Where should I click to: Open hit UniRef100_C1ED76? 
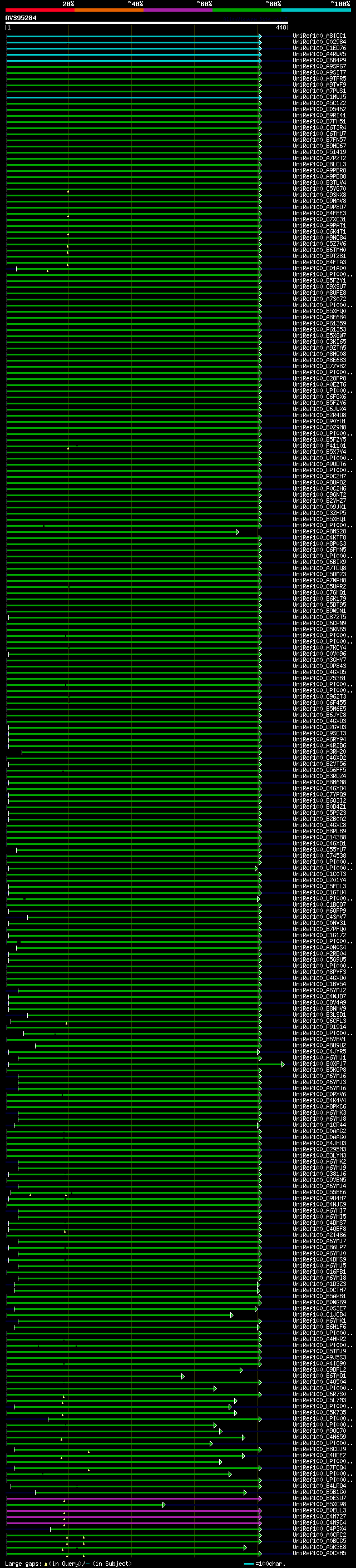pos(319,48)
